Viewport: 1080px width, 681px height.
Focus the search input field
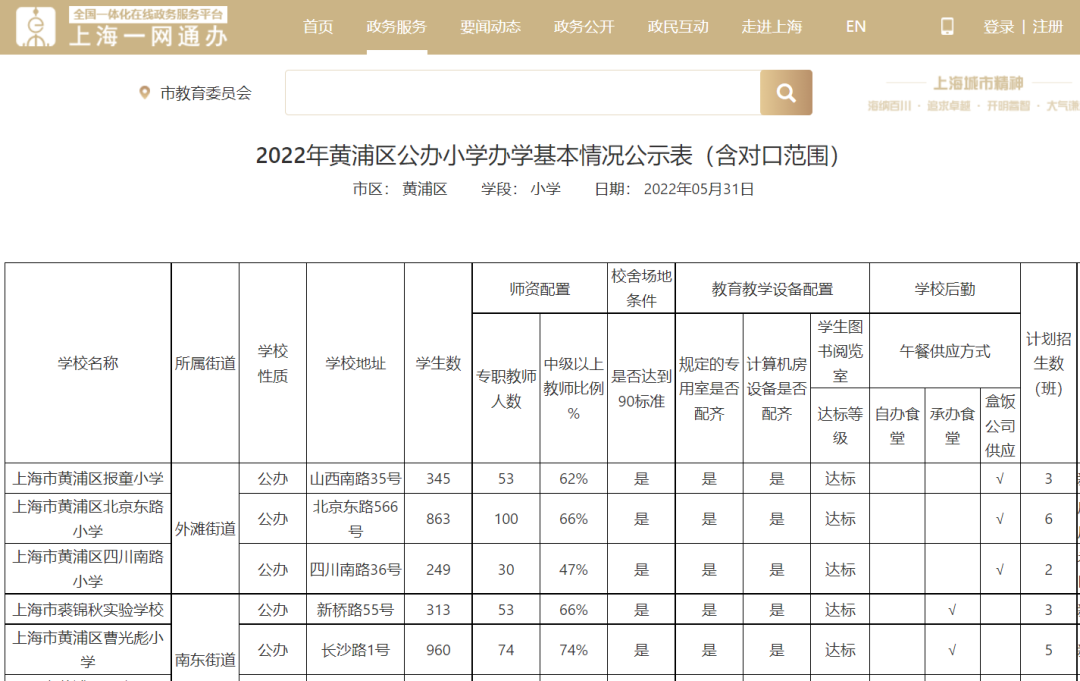pyautogui.click(x=523, y=92)
